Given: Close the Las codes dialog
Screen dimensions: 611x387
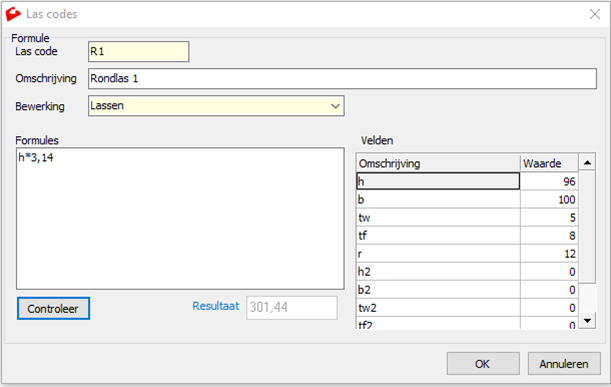Looking at the screenshot, I should (x=595, y=14).
